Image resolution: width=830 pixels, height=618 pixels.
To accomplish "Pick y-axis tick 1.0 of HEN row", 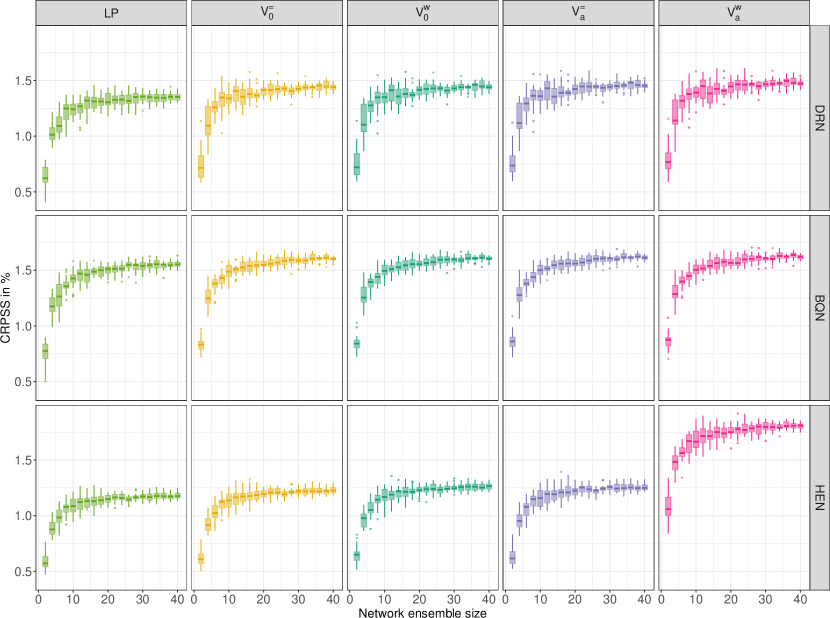I will [x=24, y=515].
